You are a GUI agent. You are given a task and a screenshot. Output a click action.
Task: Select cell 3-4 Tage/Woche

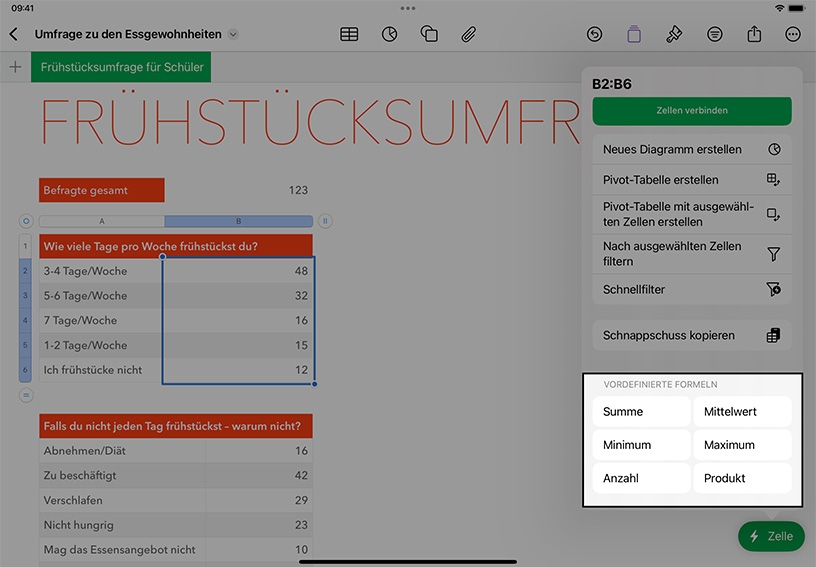click(x=101, y=271)
